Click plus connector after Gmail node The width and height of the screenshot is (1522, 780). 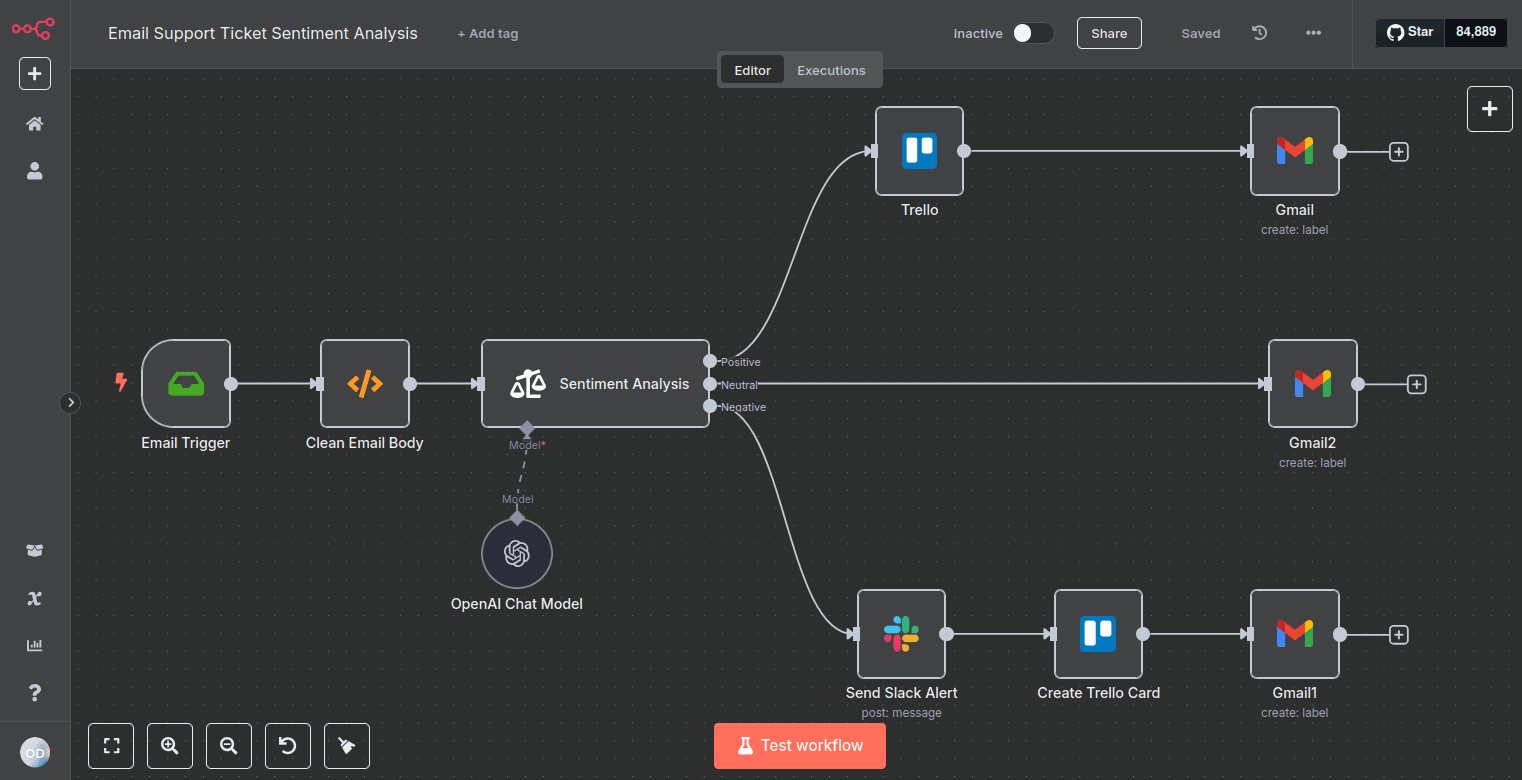[1399, 152]
